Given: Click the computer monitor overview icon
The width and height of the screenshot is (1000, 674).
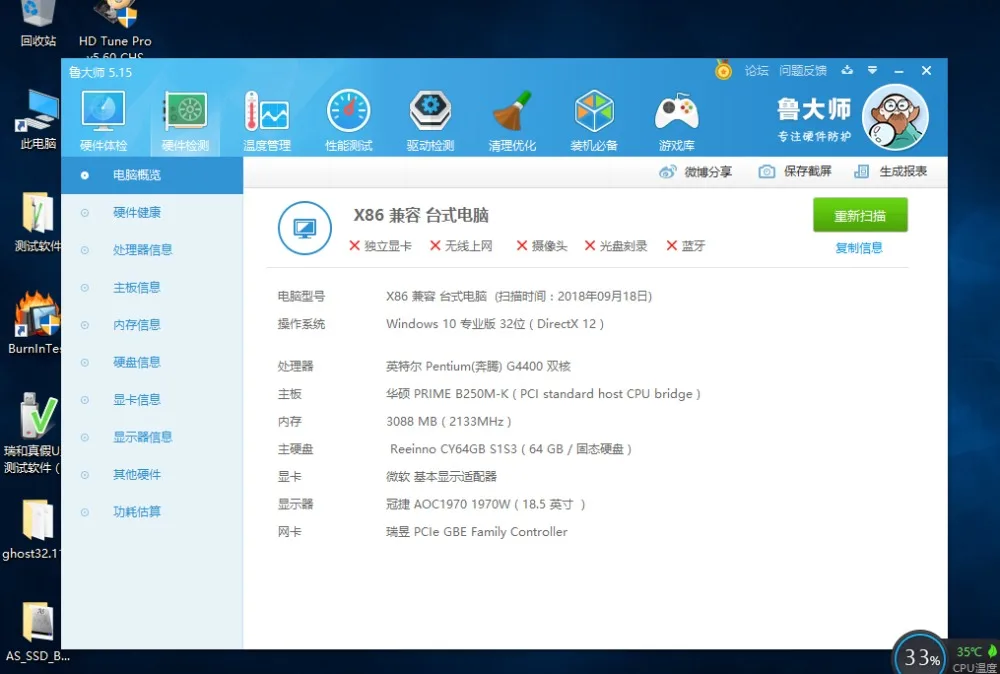Looking at the screenshot, I should coord(305,228).
